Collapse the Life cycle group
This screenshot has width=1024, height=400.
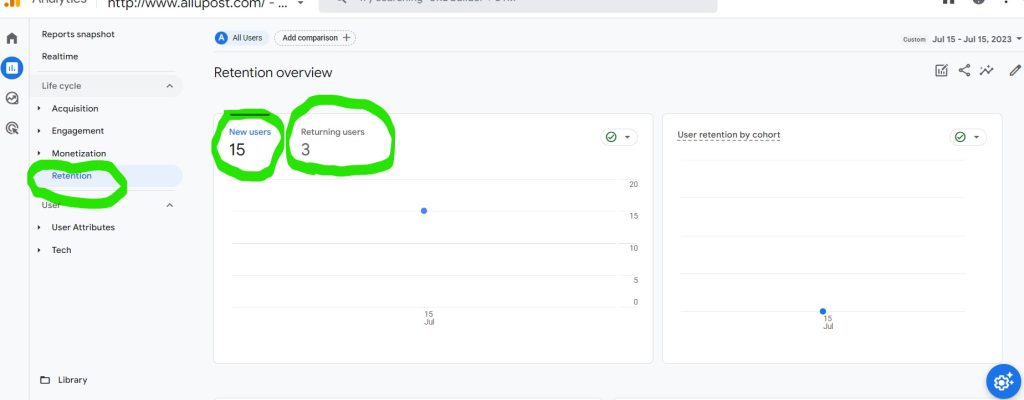(x=169, y=86)
